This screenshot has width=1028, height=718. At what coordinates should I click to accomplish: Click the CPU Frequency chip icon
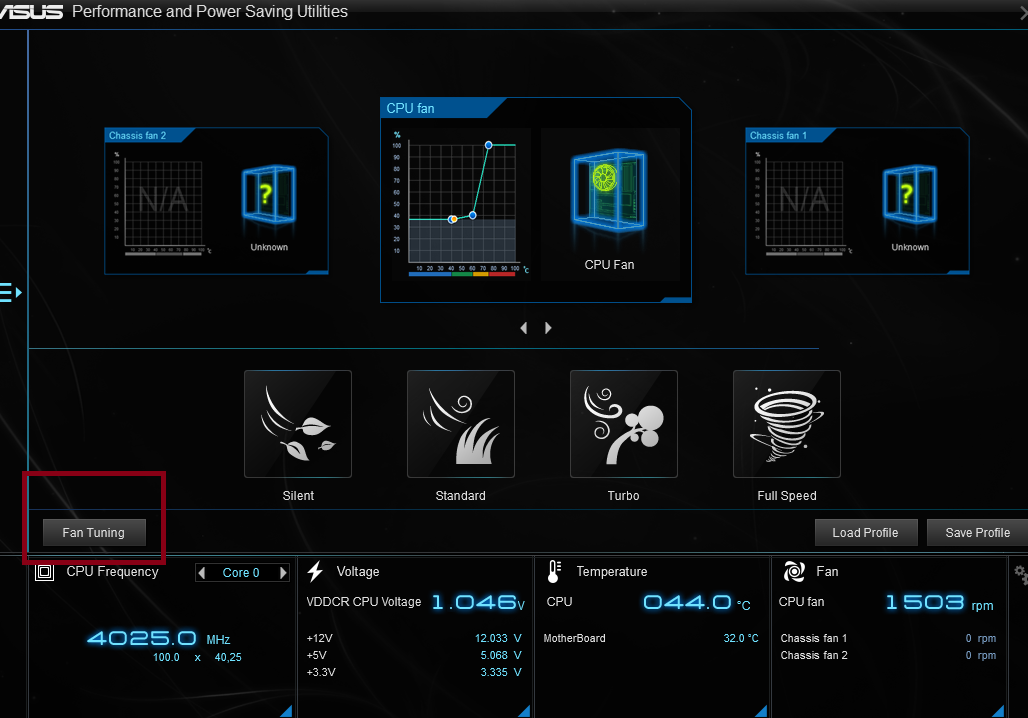coord(45,572)
